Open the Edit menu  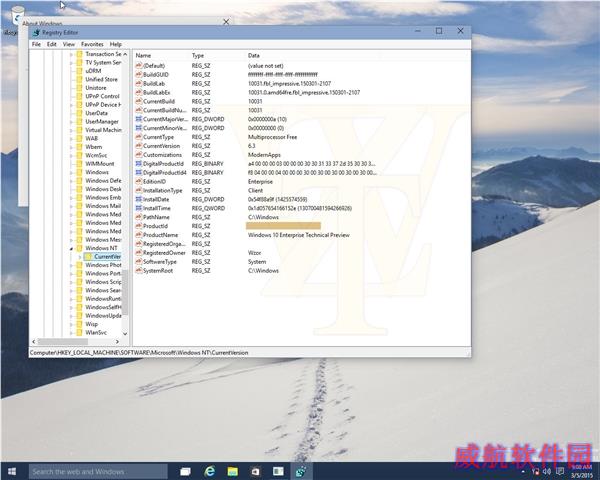52,44
